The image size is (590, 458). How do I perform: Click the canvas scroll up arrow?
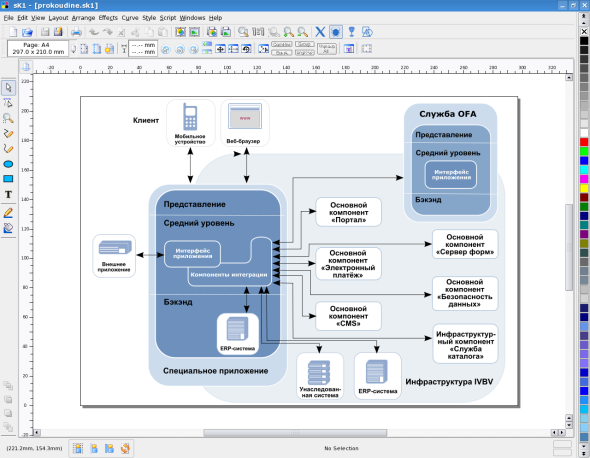(x=569, y=78)
